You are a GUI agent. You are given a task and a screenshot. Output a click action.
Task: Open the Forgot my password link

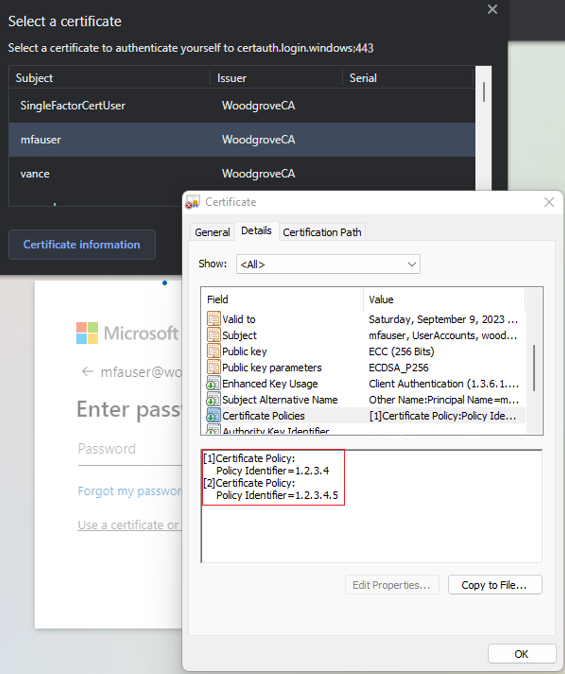130,491
